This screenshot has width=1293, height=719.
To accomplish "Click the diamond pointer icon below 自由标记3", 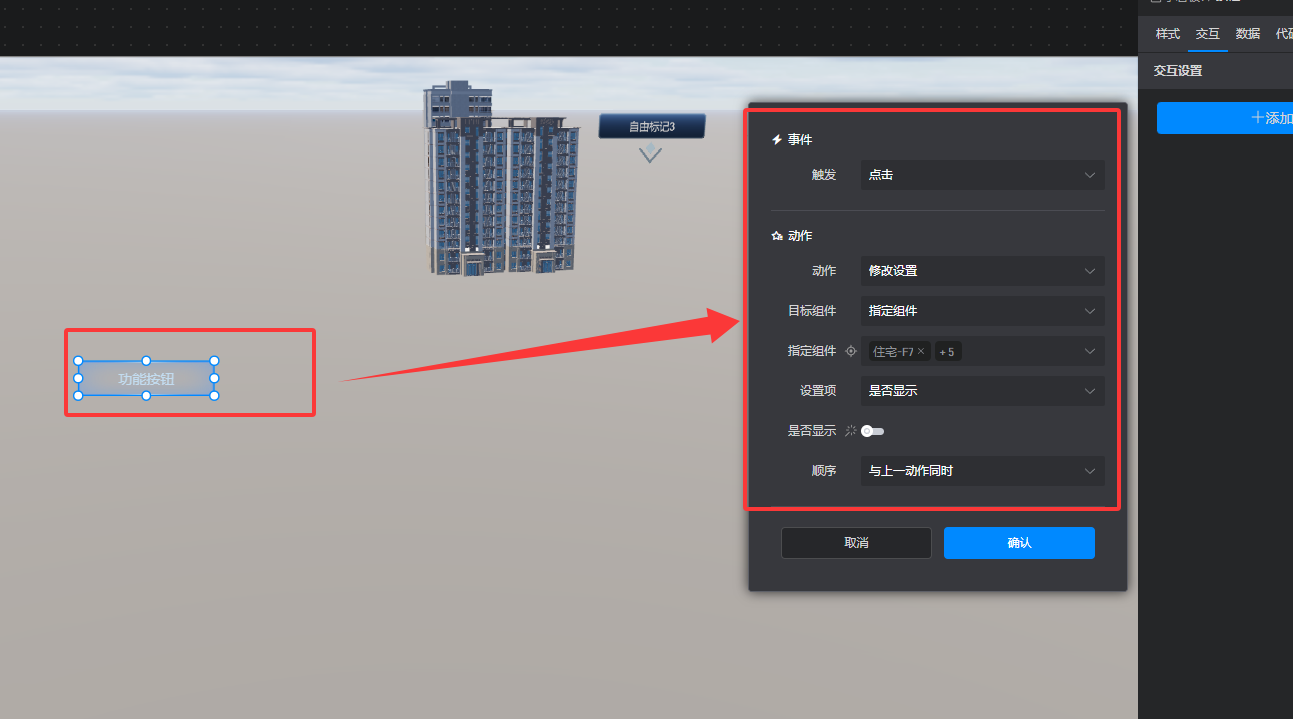I will click(x=651, y=152).
